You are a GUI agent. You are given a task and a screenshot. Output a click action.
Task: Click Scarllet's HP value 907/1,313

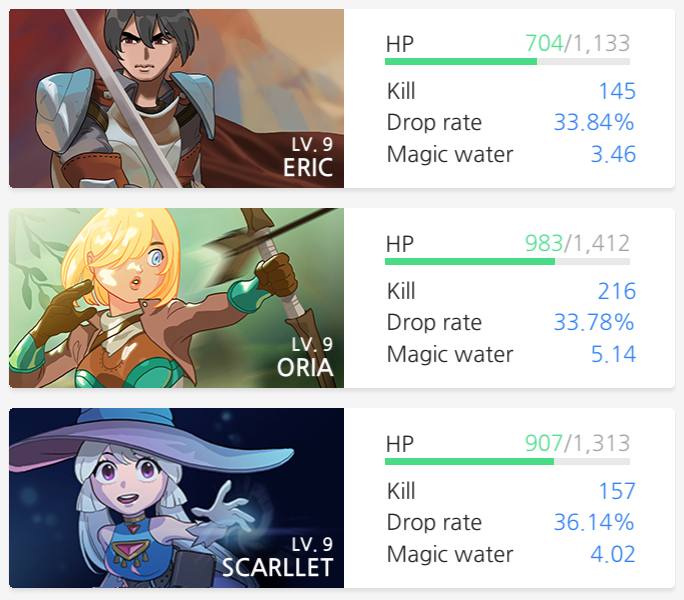(x=578, y=443)
